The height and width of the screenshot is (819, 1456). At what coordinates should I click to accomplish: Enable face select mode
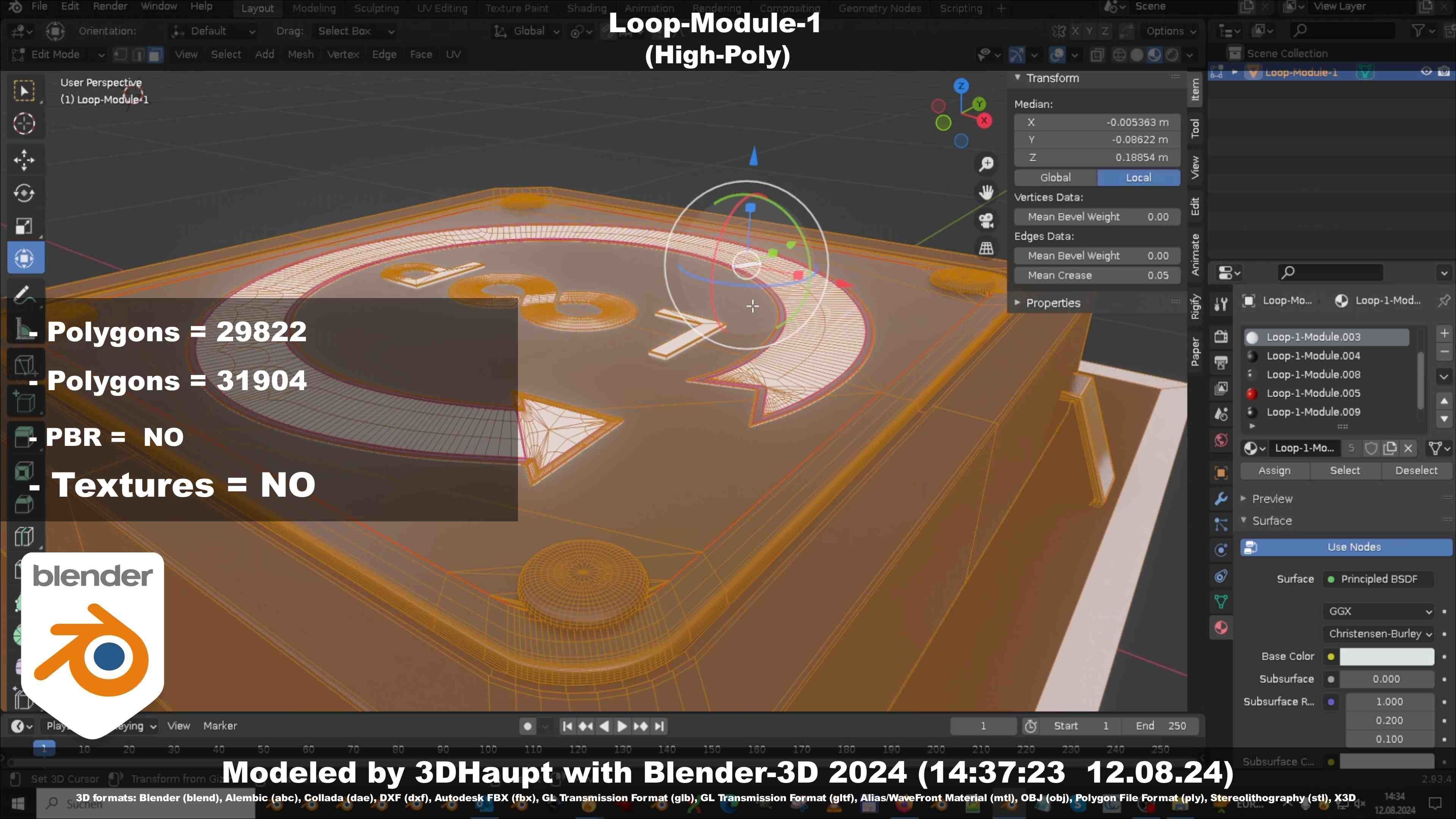click(x=155, y=55)
